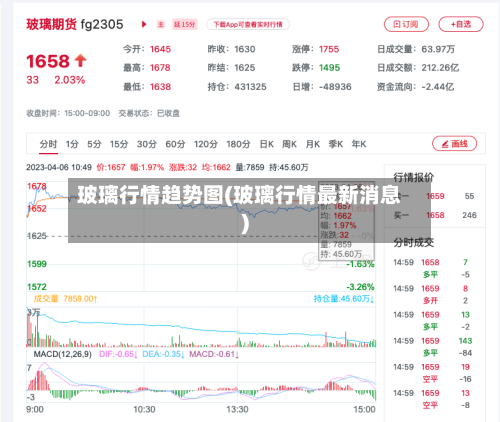Image resolution: width=500 pixels, height=422 pixels.
Task: Click the 持仓量:45.60万 label
Action: 344,299
